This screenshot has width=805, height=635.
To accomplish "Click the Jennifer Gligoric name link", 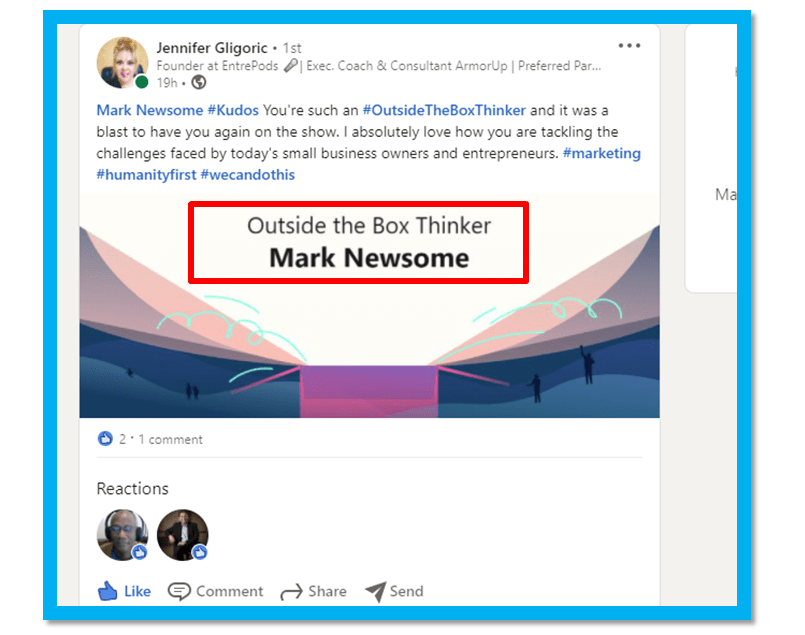I will point(212,48).
